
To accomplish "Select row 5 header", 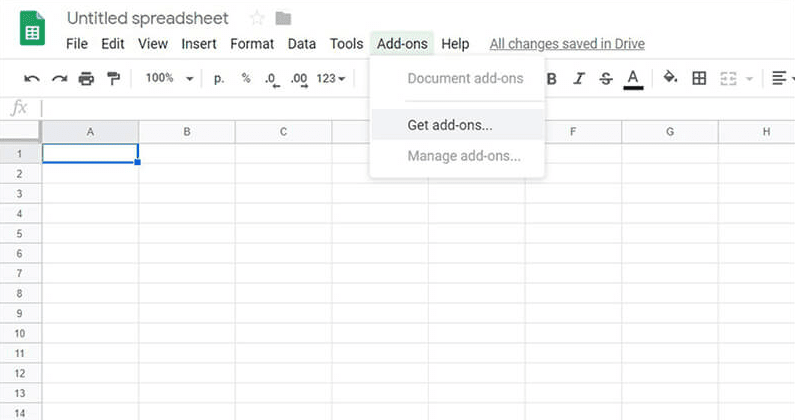I will [20, 233].
